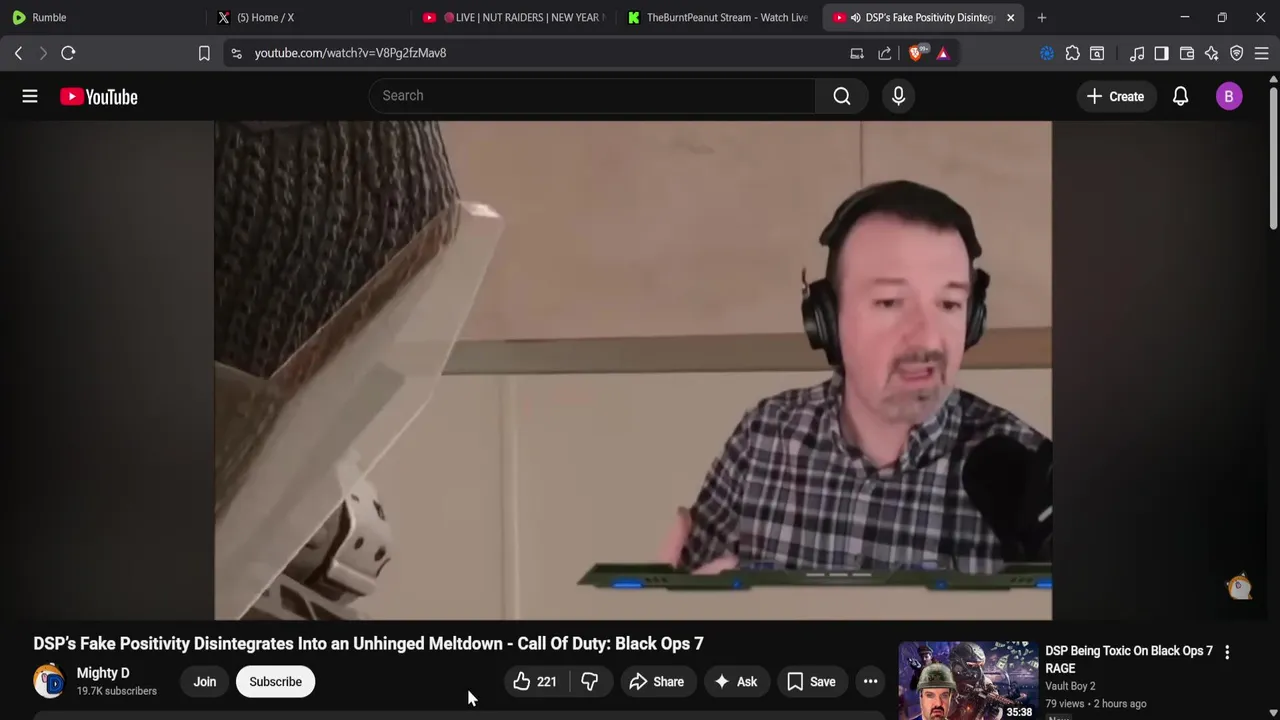Click the Join membership button
This screenshot has height=720, width=1280.
click(x=204, y=682)
